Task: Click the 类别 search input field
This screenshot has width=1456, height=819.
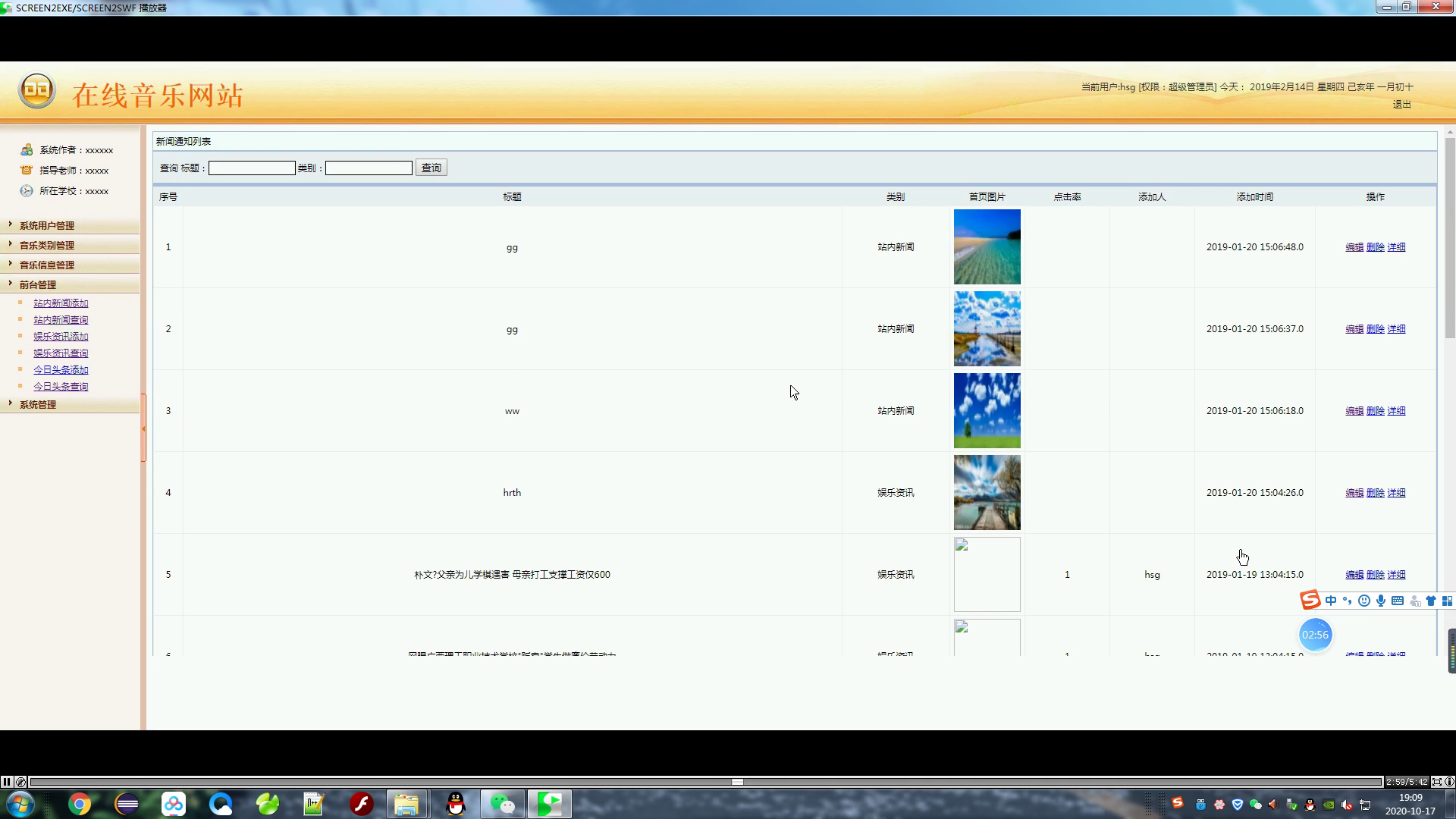Action: point(369,168)
